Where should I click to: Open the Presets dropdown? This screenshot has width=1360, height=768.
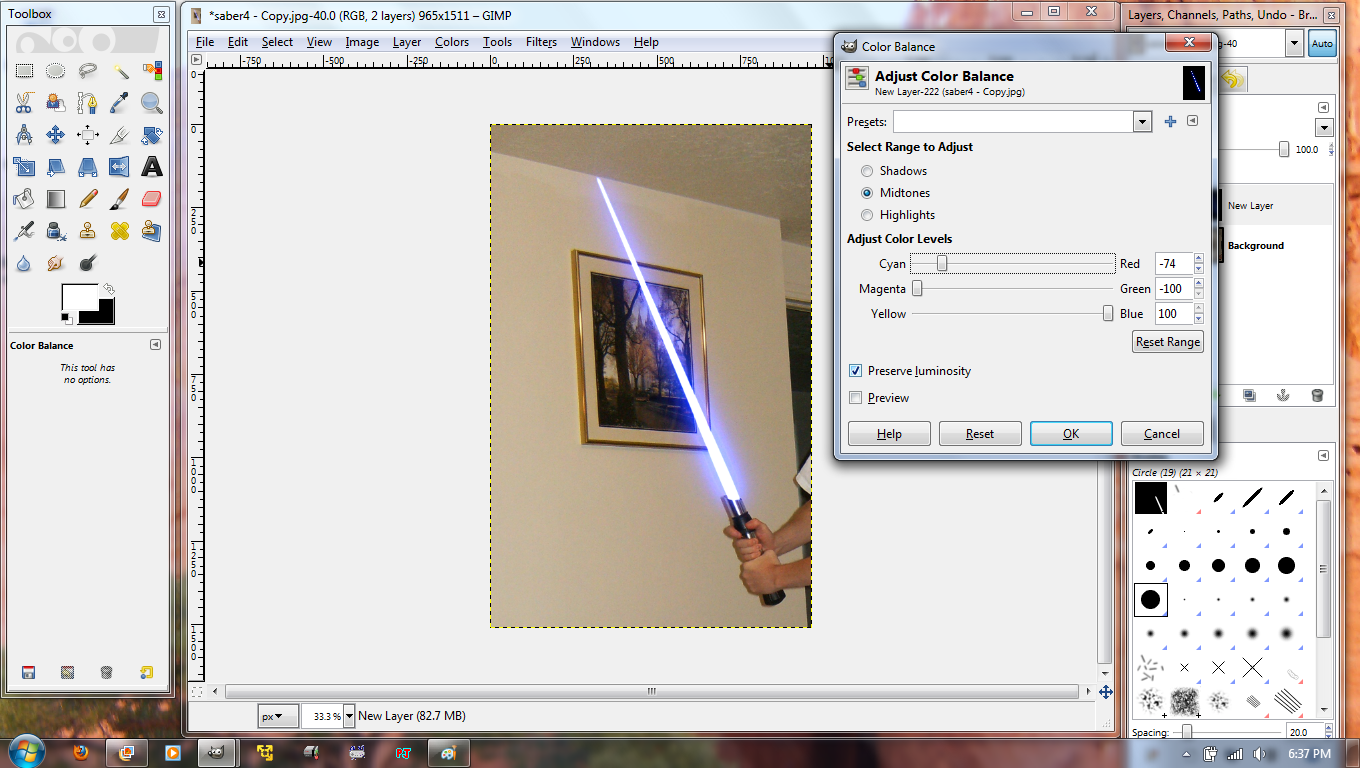[1142, 122]
